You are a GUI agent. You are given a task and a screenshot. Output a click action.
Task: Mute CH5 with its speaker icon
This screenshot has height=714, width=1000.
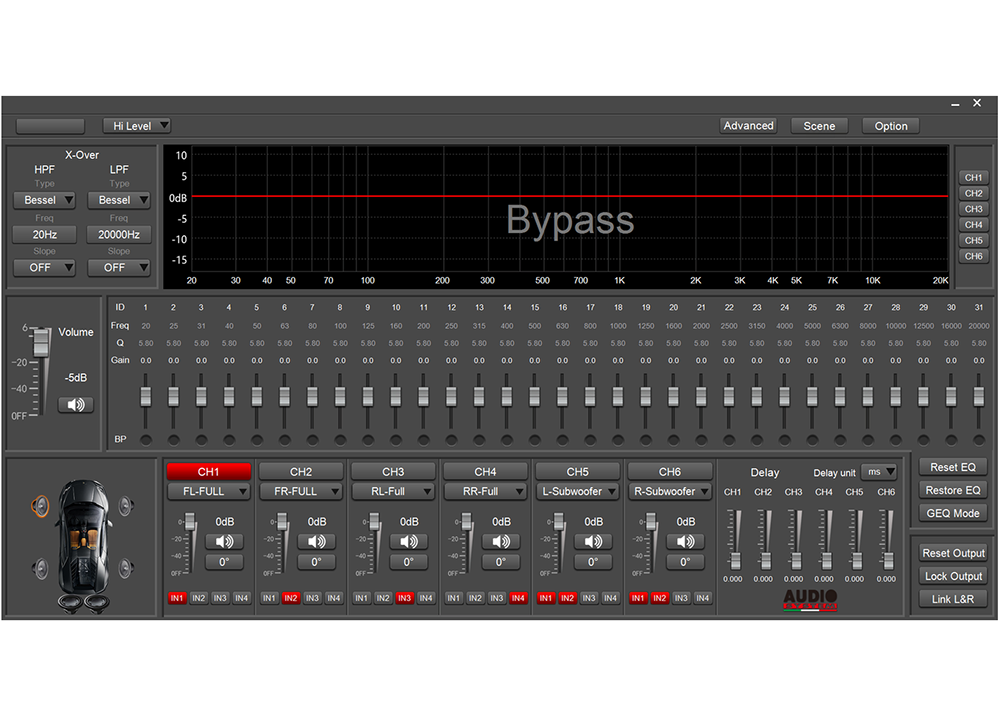593,541
